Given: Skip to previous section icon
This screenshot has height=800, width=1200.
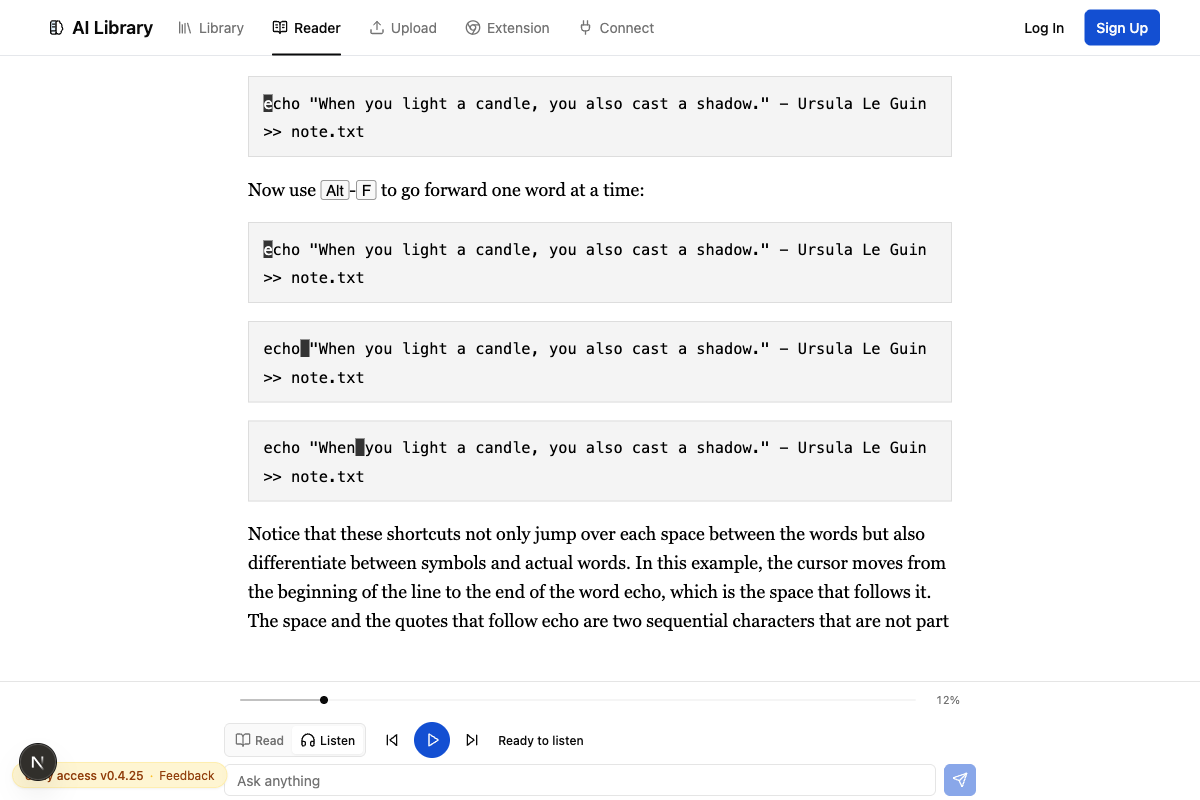Looking at the screenshot, I should coord(392,740).
